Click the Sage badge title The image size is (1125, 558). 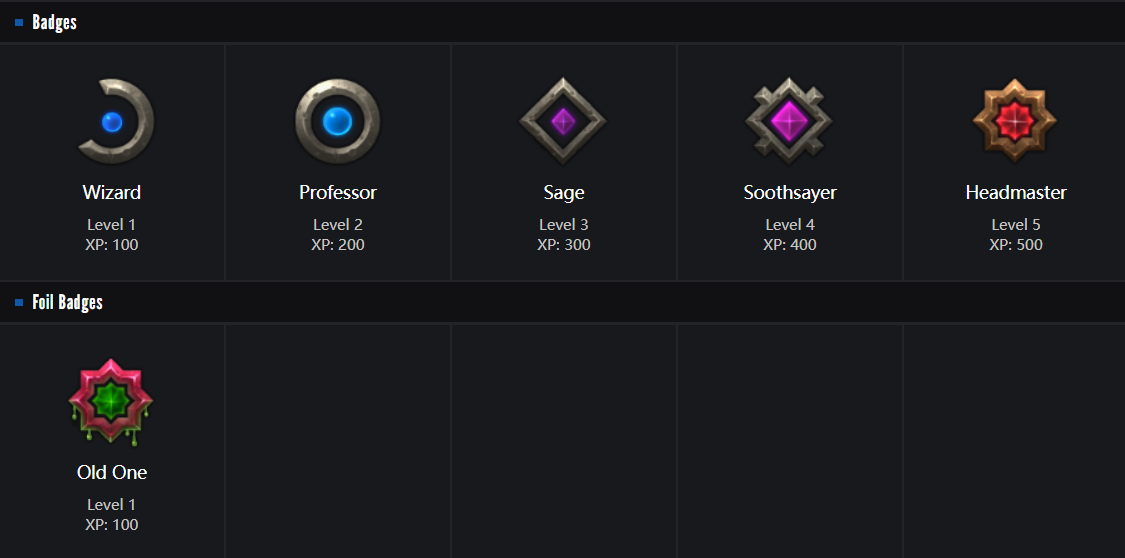point(564,193)
